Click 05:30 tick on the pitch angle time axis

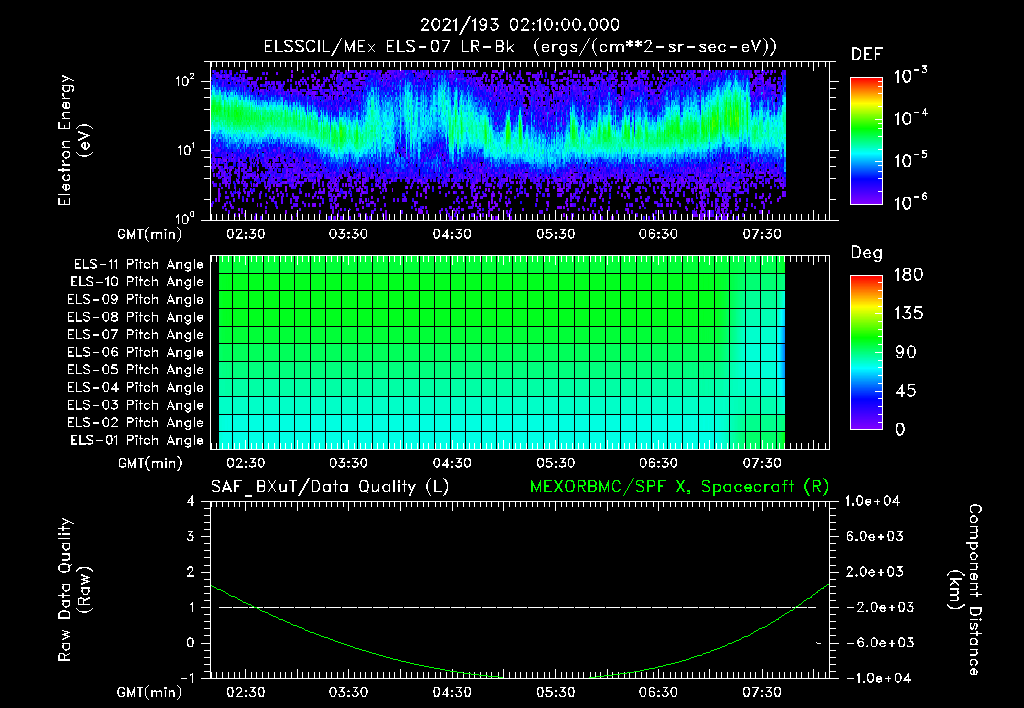pyautogui.click(x=555, y=463)
